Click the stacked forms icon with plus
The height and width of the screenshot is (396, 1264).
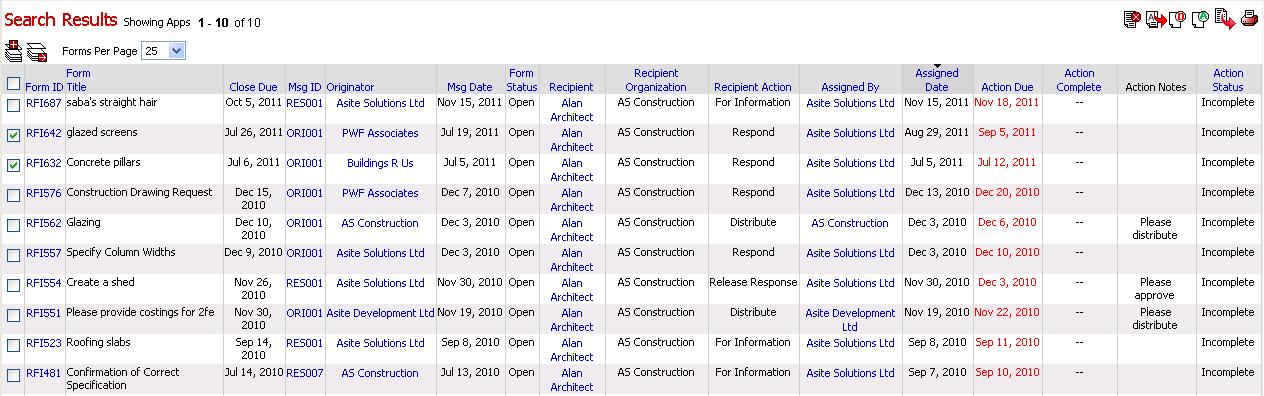[13, 51]
